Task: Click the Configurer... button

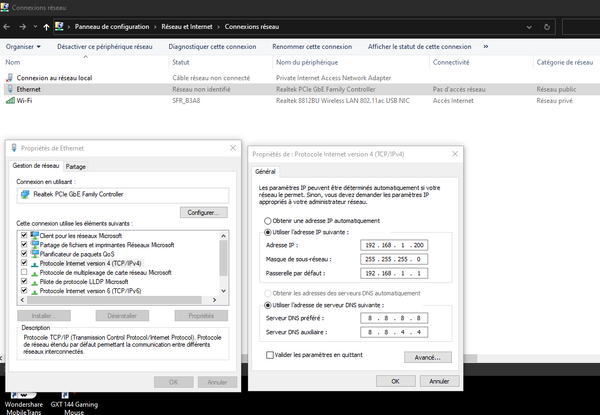Action: 204,213
